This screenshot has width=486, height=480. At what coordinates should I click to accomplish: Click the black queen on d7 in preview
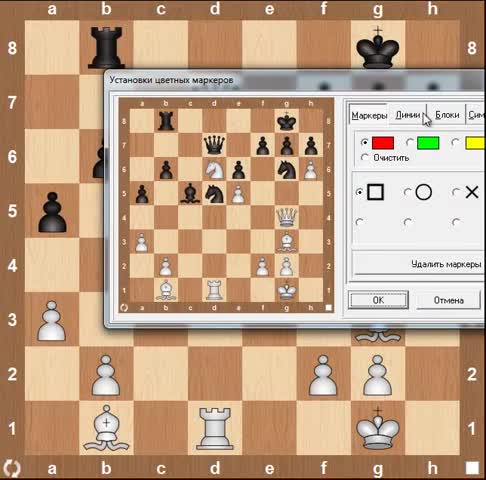click(x=214, y=145)
